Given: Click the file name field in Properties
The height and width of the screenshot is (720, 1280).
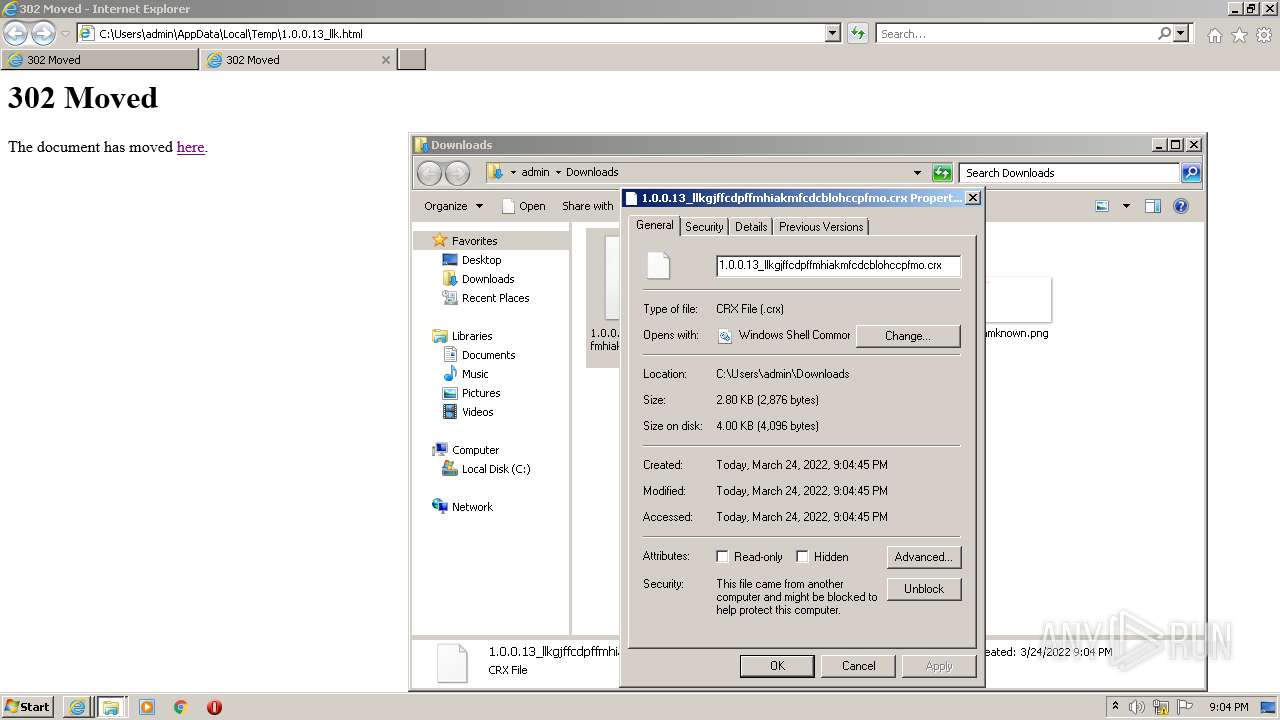Looking at the screenshot, I should click(838, 266).
